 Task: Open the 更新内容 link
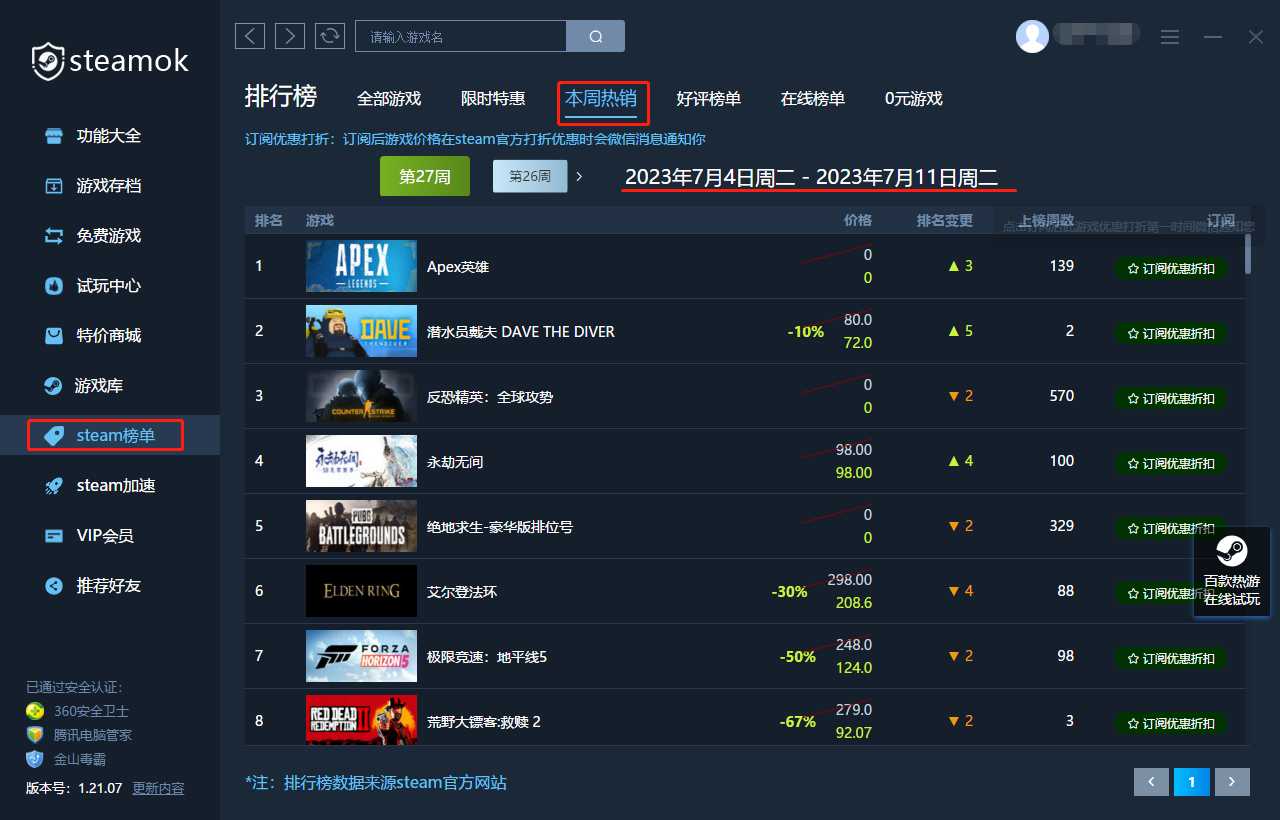click(x=158, y=788)
